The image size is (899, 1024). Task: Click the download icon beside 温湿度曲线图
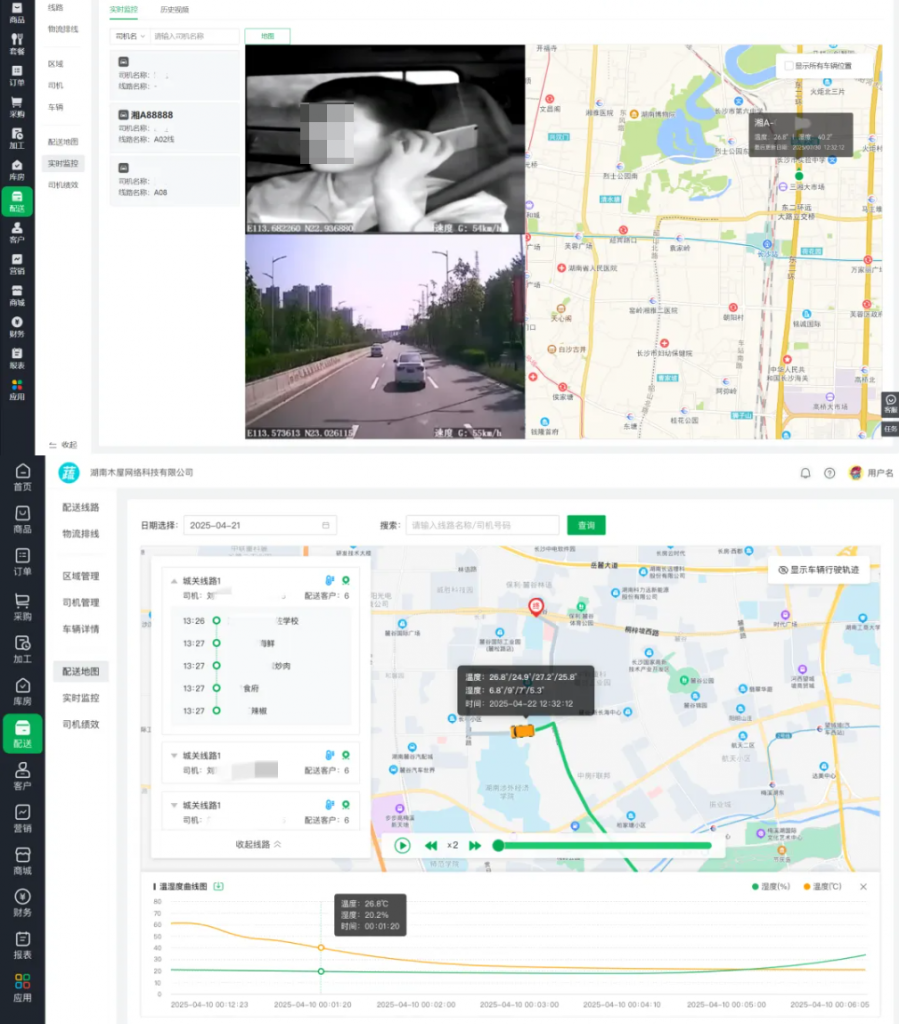pyautogui.click(x=219, y=886)
